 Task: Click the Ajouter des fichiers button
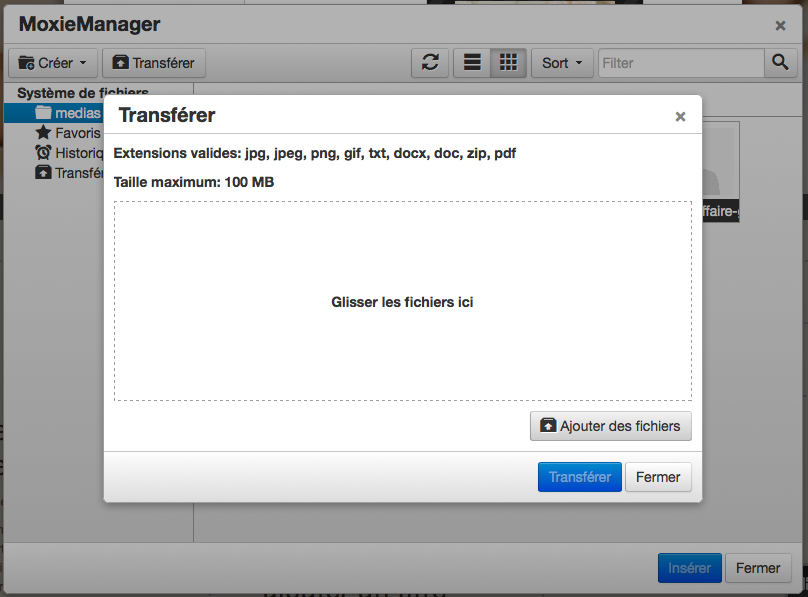coord(611,426)
